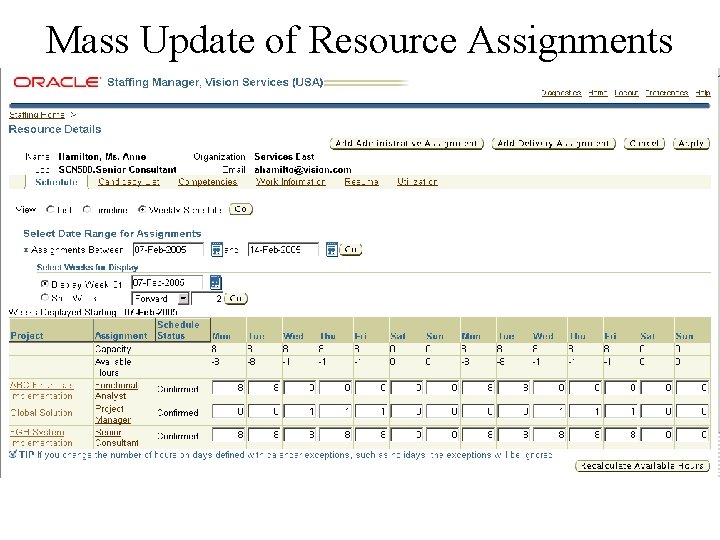This screenshot has width=720, height=540.
Task: Select the Weekly Schedule view radio button
Action: point(142,209)
